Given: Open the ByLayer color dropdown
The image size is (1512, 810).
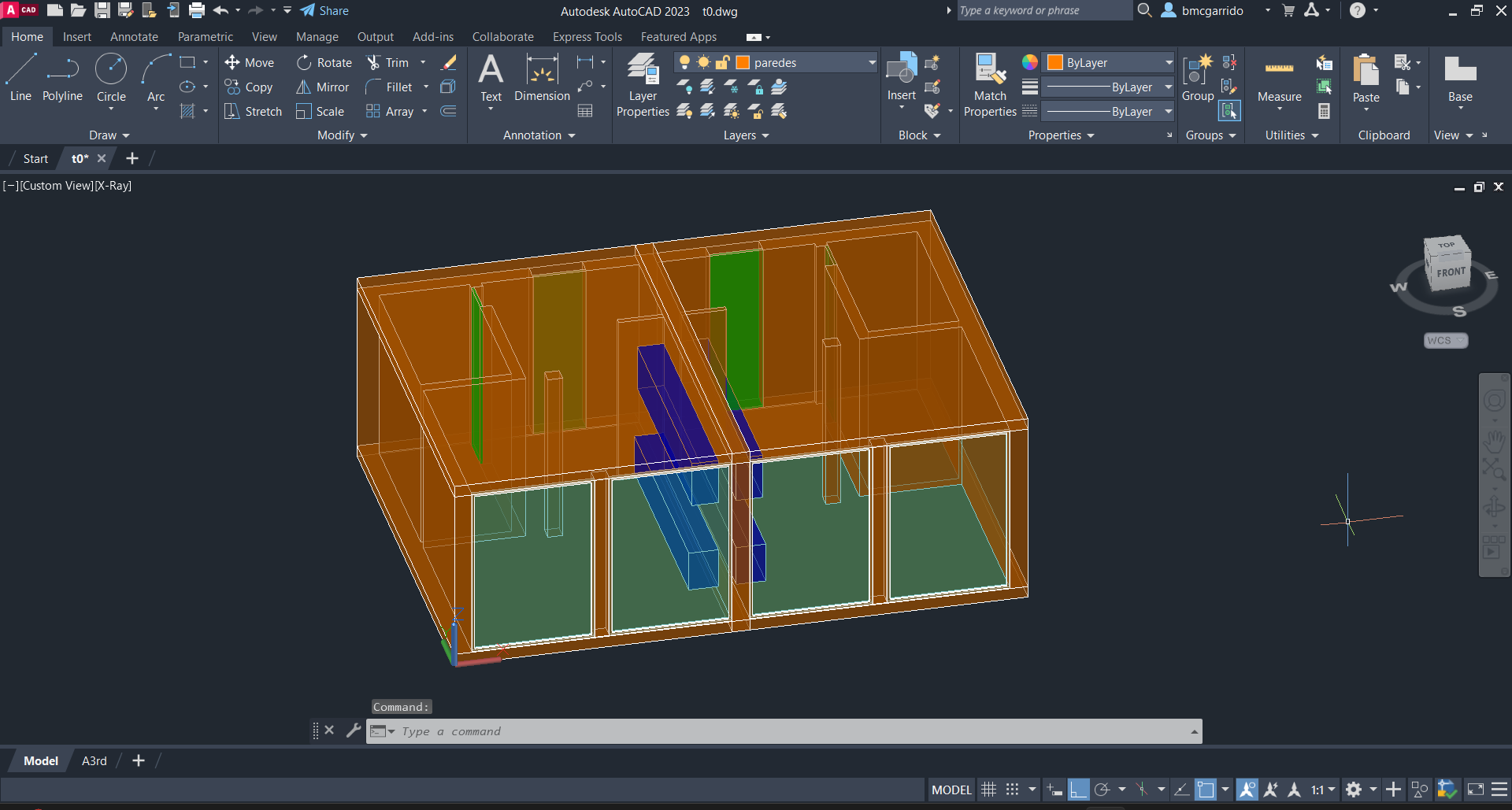Looking at the screenshot, I should [1169, 63].
